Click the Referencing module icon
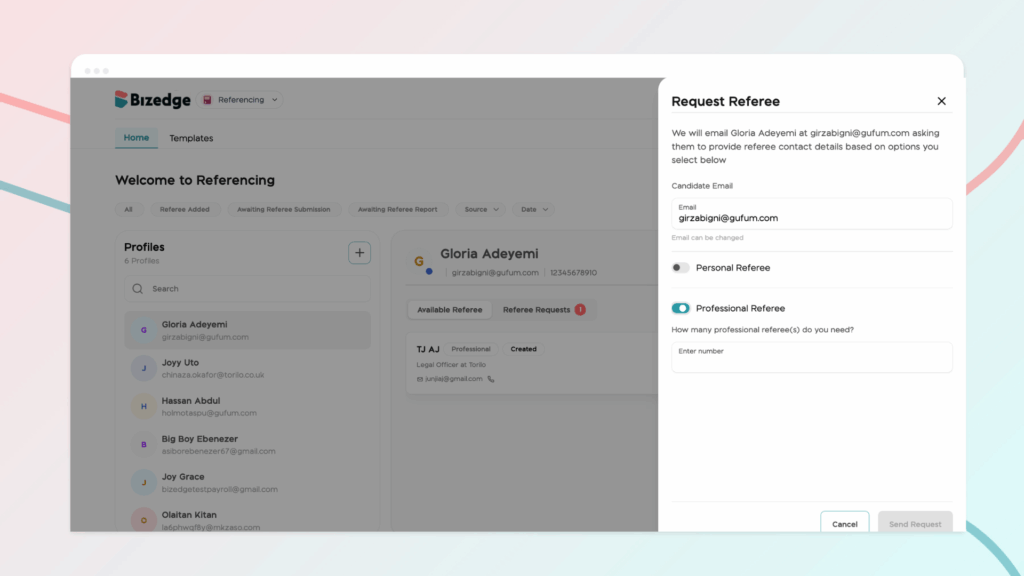The width and height of the screenshot is (1024, 576). (207, 100)
